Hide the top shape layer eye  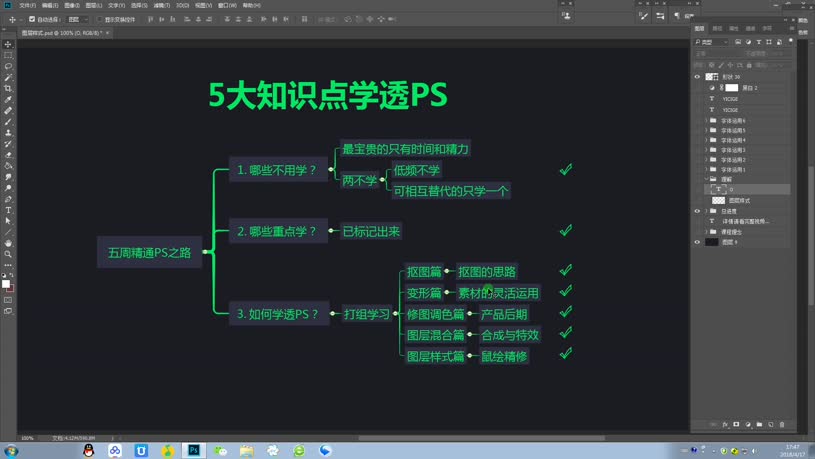point(697,77)
